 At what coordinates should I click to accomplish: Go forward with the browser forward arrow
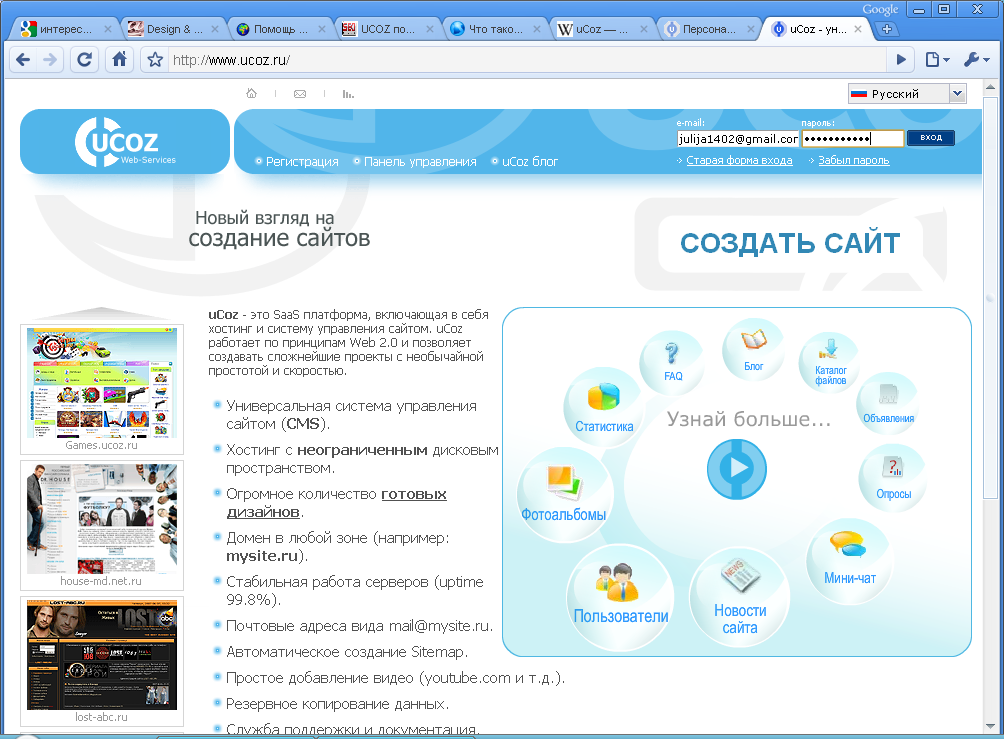(x=50, y=60)
